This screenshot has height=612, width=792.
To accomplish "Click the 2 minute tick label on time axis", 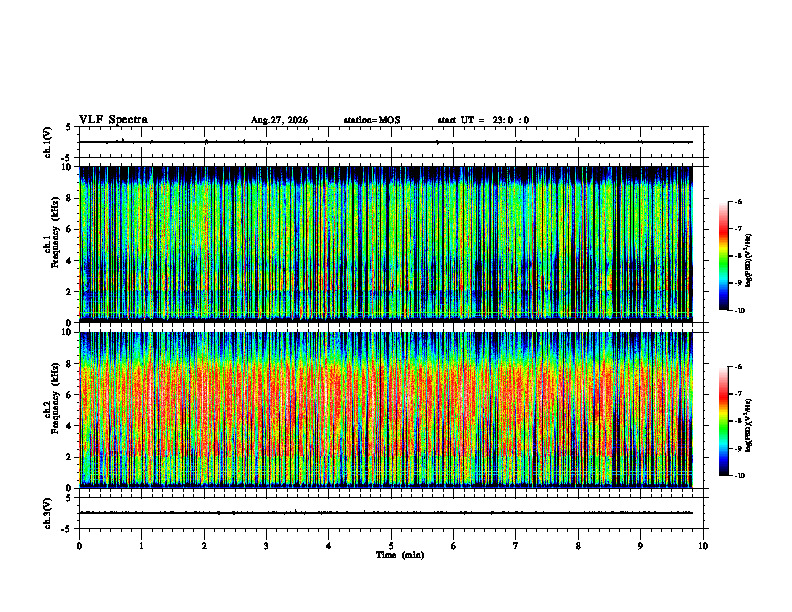I will click(204, 546).
